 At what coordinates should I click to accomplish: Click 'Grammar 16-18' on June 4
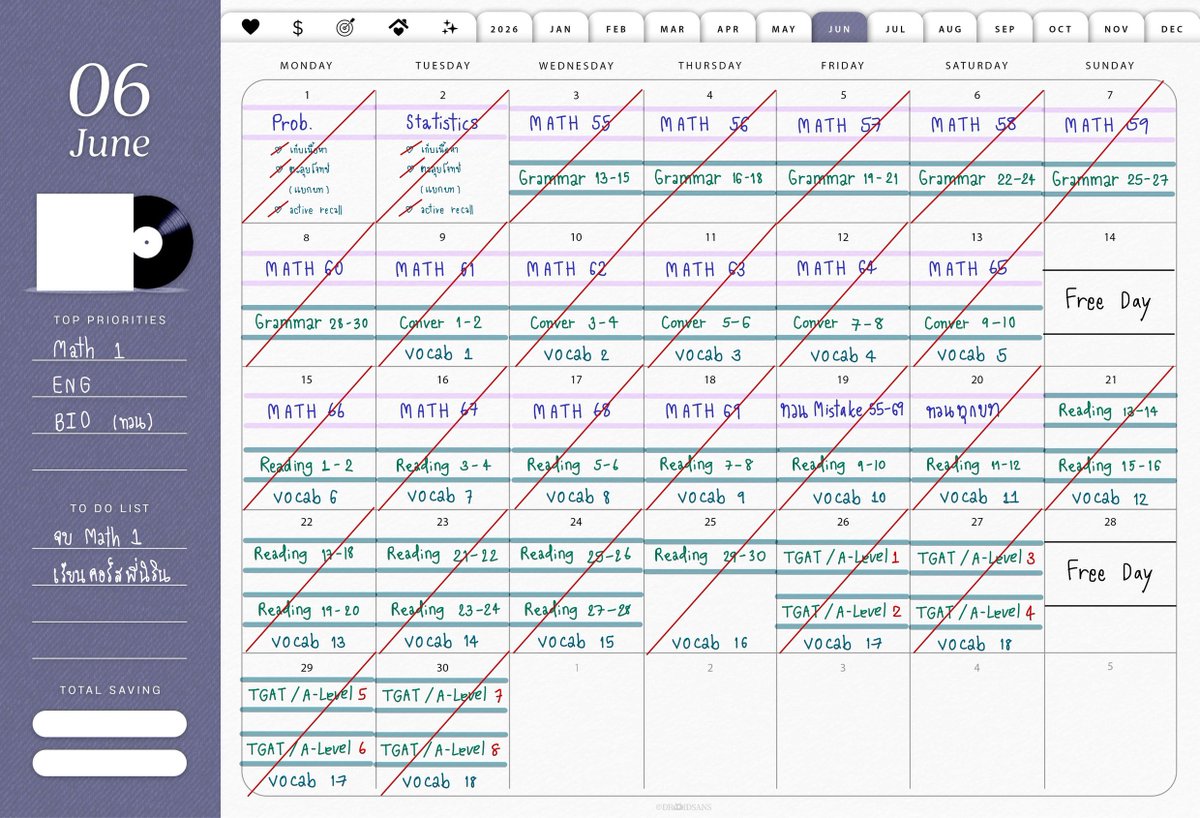(x=709, y=179)
